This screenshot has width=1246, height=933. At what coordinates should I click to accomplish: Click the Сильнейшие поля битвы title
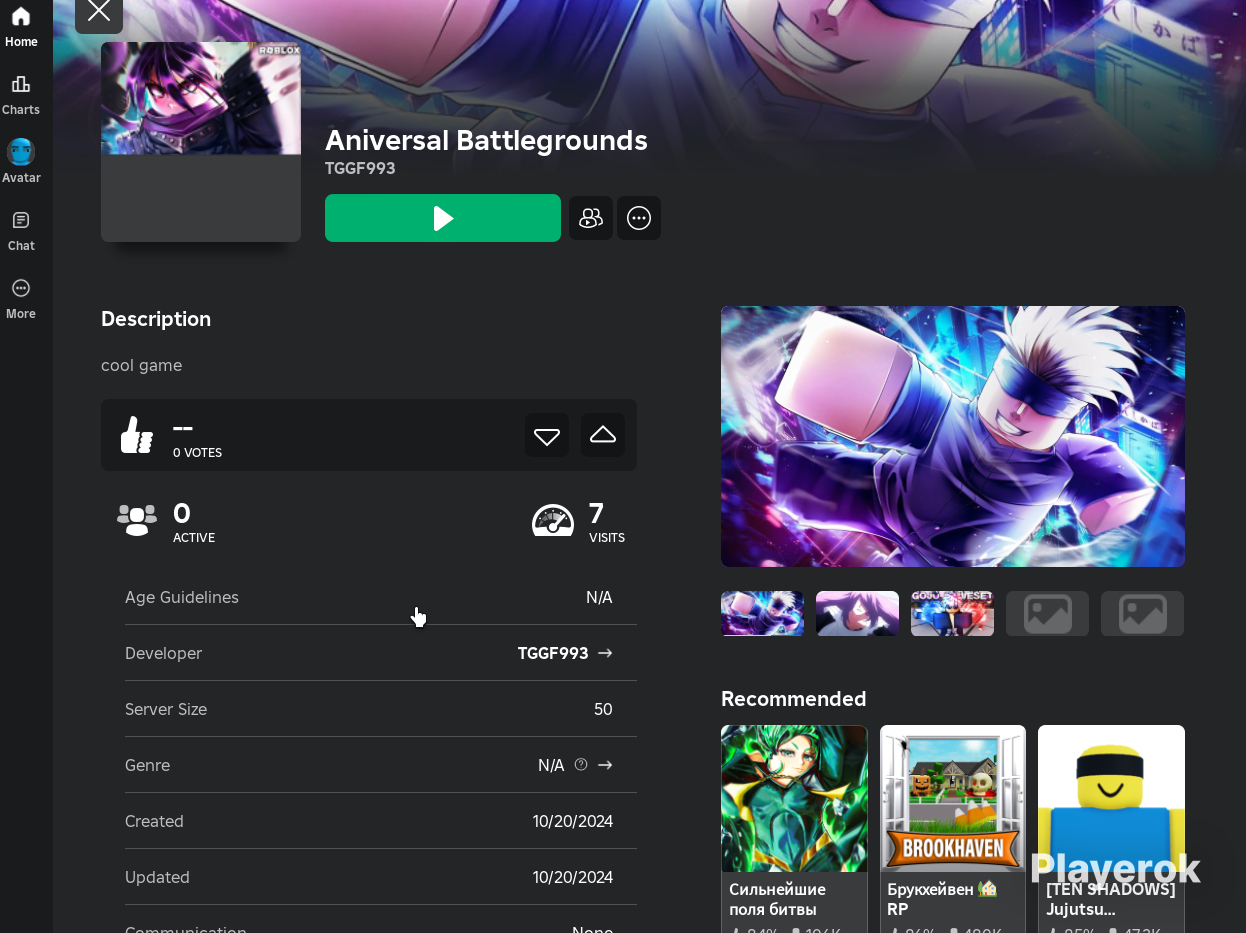pos(778,899)
